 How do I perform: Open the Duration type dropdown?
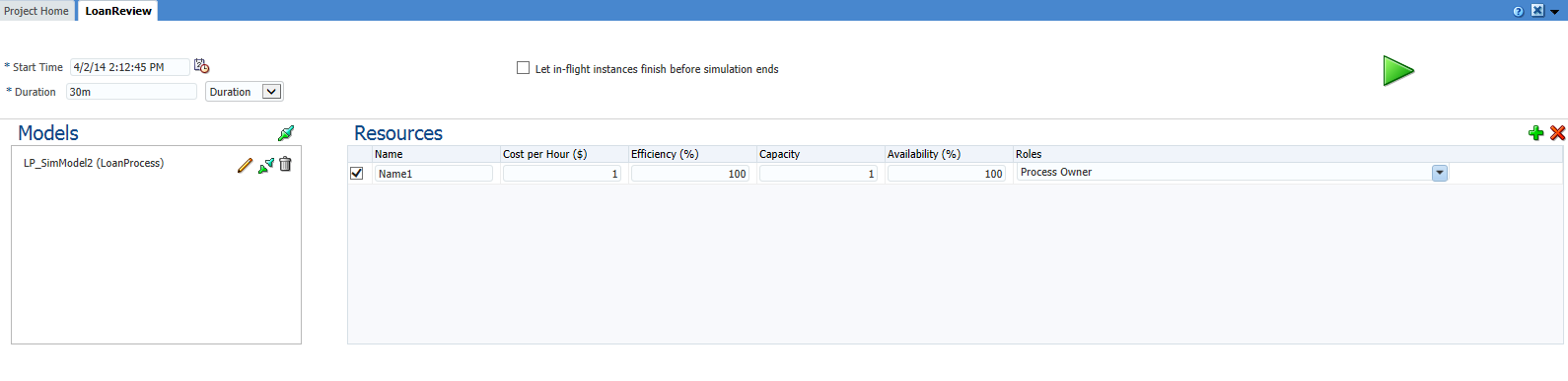click(245, 92)
